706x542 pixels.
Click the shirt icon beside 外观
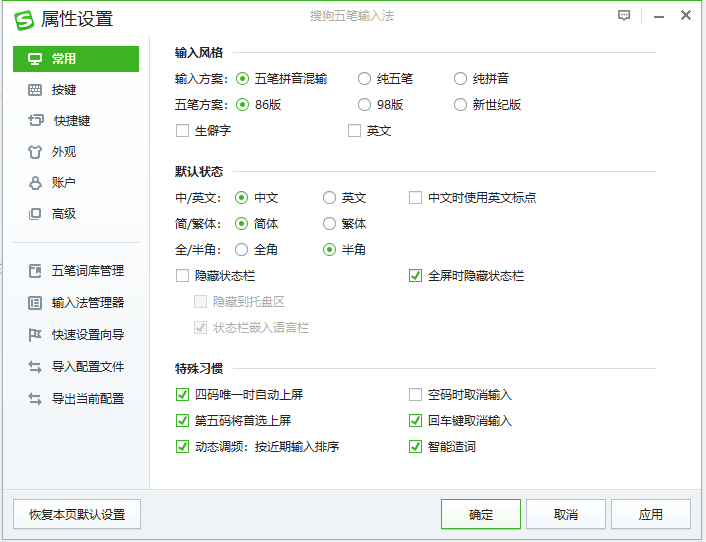pos(35,152)
